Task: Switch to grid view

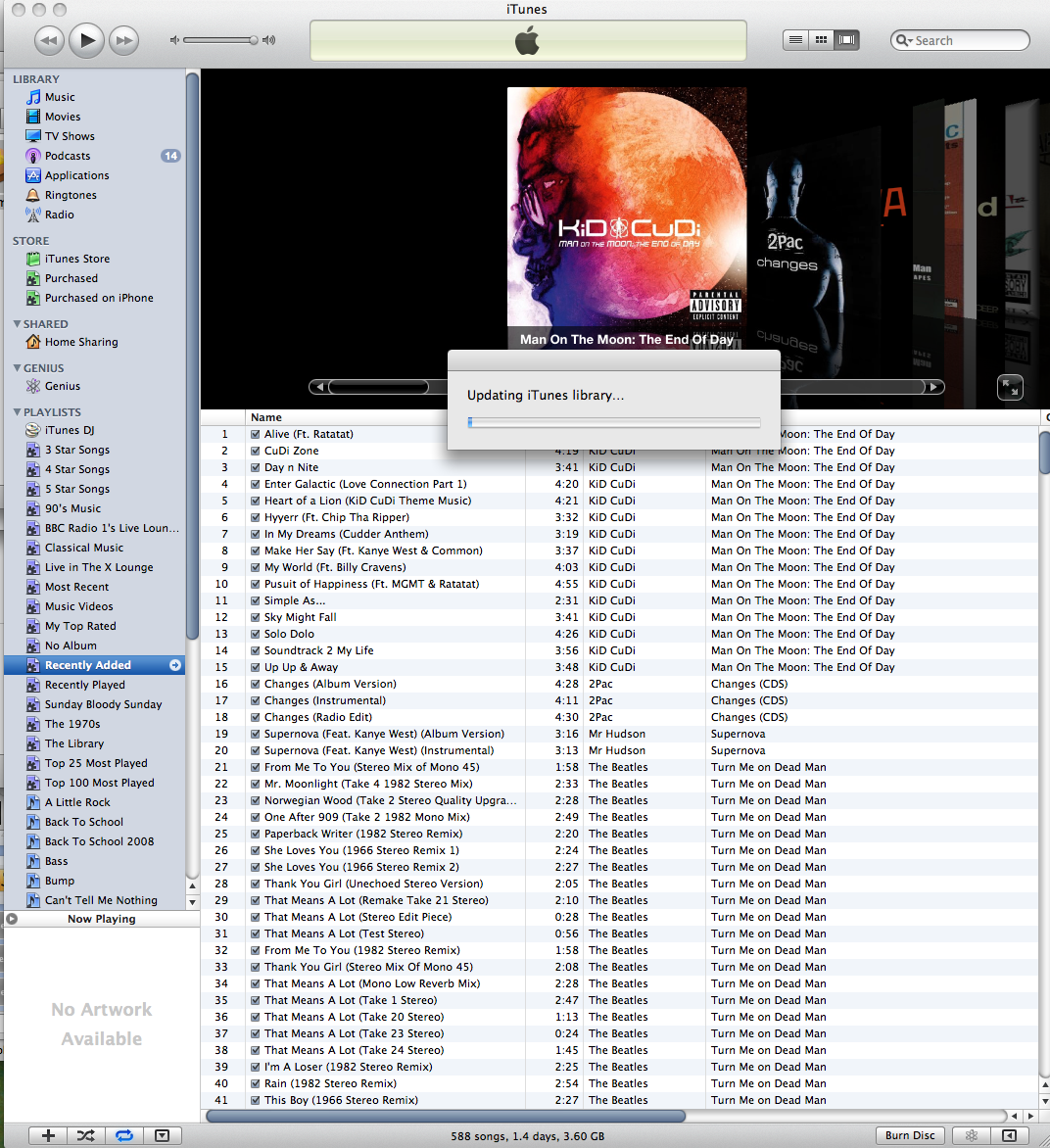Action: 821,40
